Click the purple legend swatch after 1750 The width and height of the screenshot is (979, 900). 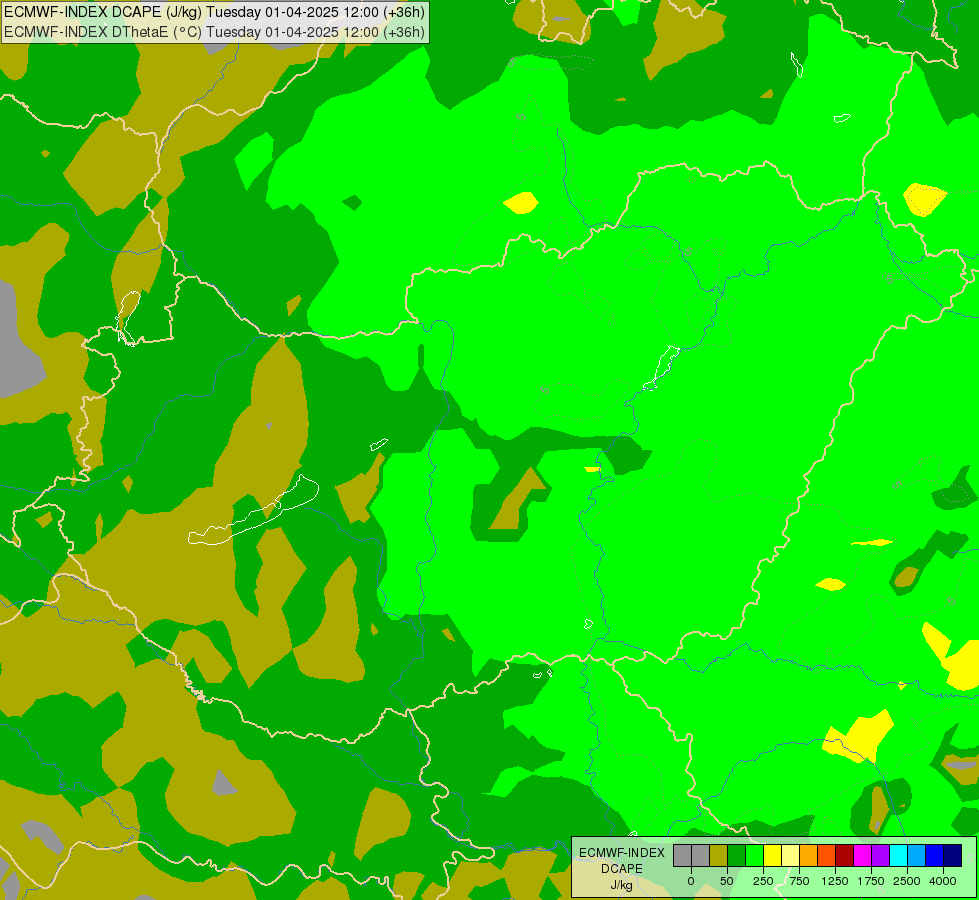pos(880,856)
